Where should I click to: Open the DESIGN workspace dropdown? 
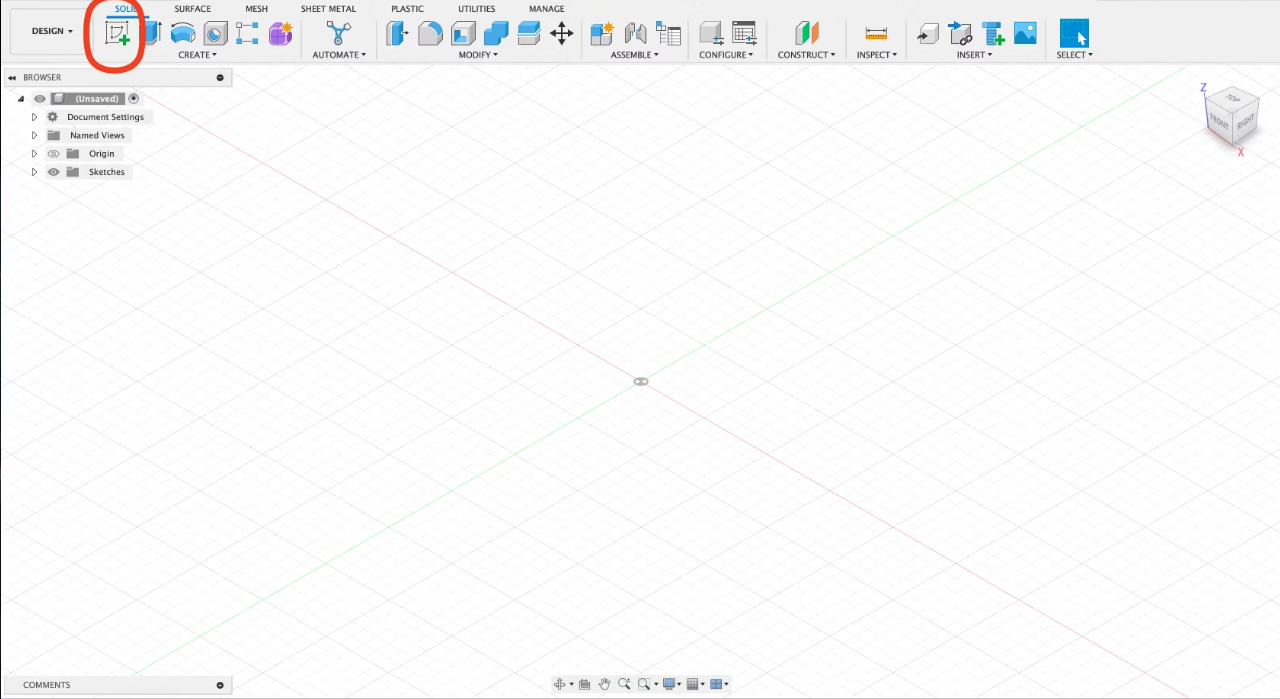pos(52,31)
